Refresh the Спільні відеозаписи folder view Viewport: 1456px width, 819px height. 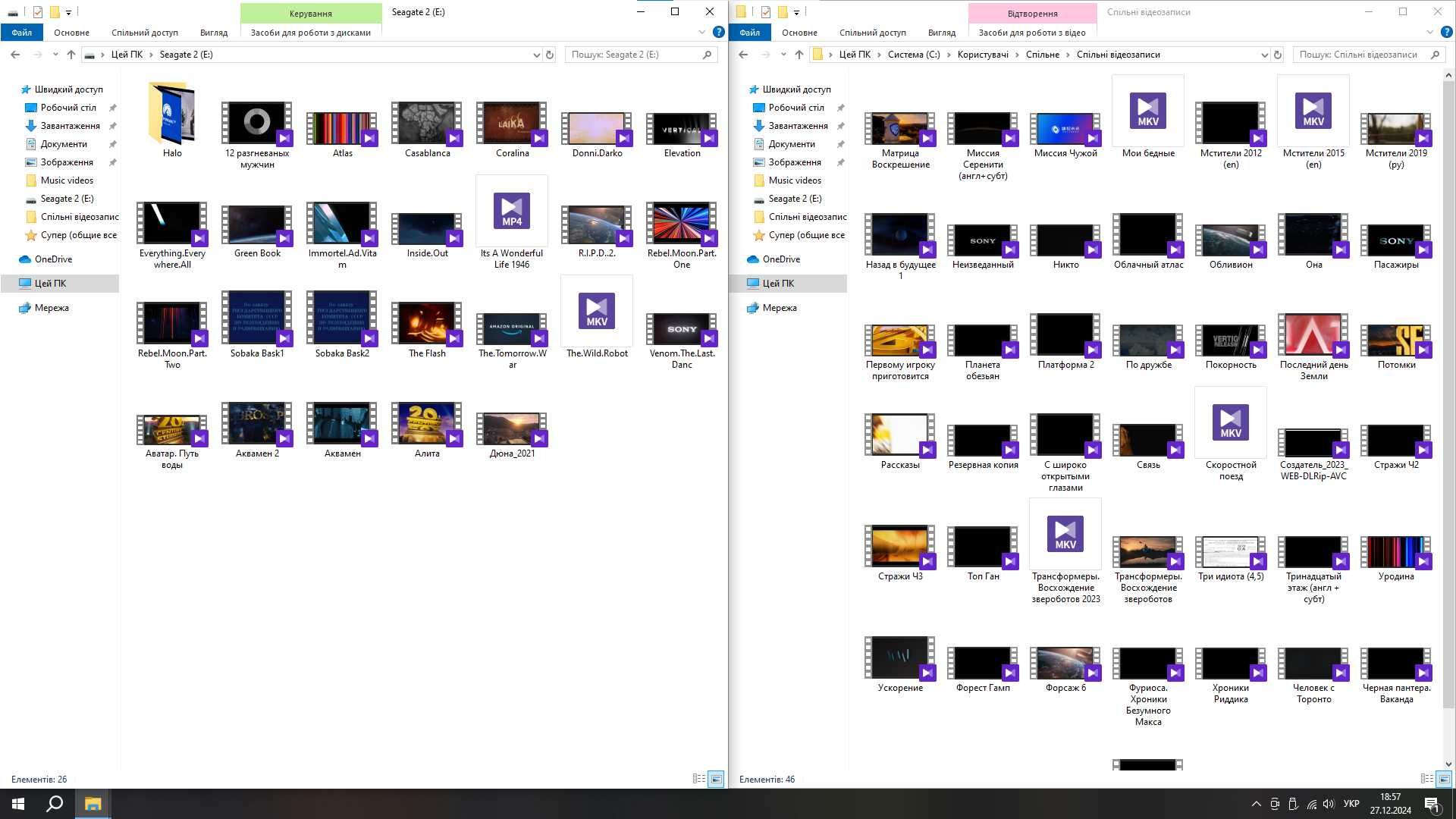1278,55
